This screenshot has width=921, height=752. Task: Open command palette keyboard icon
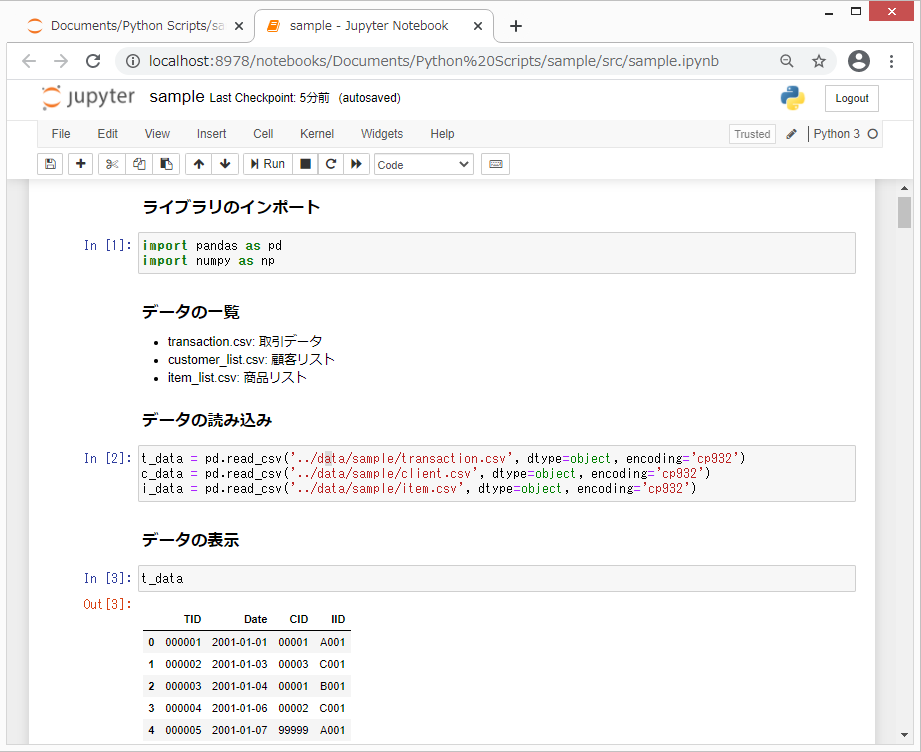click(495, 164)
